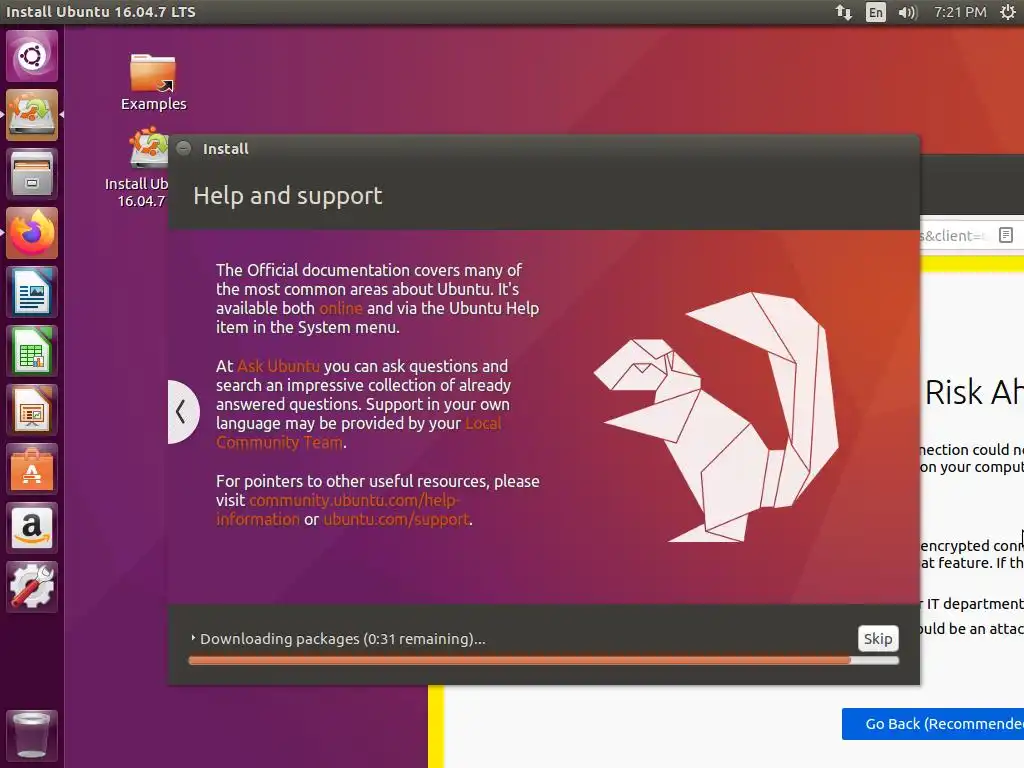
Task: Click the Ubiquity installer launcher icon
Action: 31,115
